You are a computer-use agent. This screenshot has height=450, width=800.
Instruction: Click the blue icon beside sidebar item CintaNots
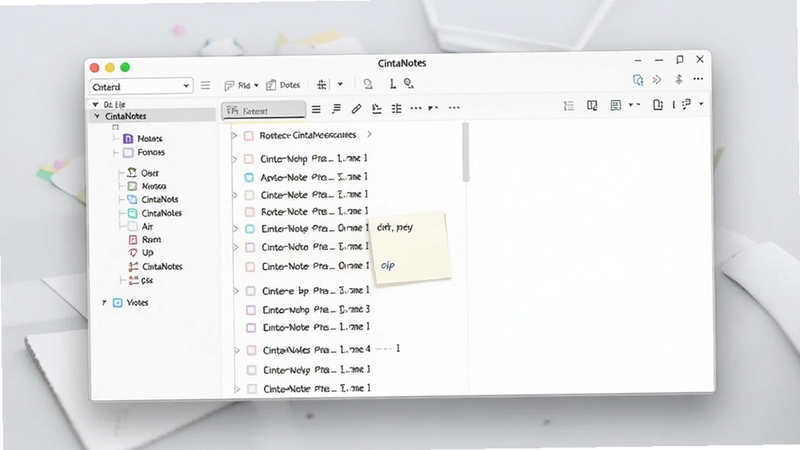click(132, 199)
